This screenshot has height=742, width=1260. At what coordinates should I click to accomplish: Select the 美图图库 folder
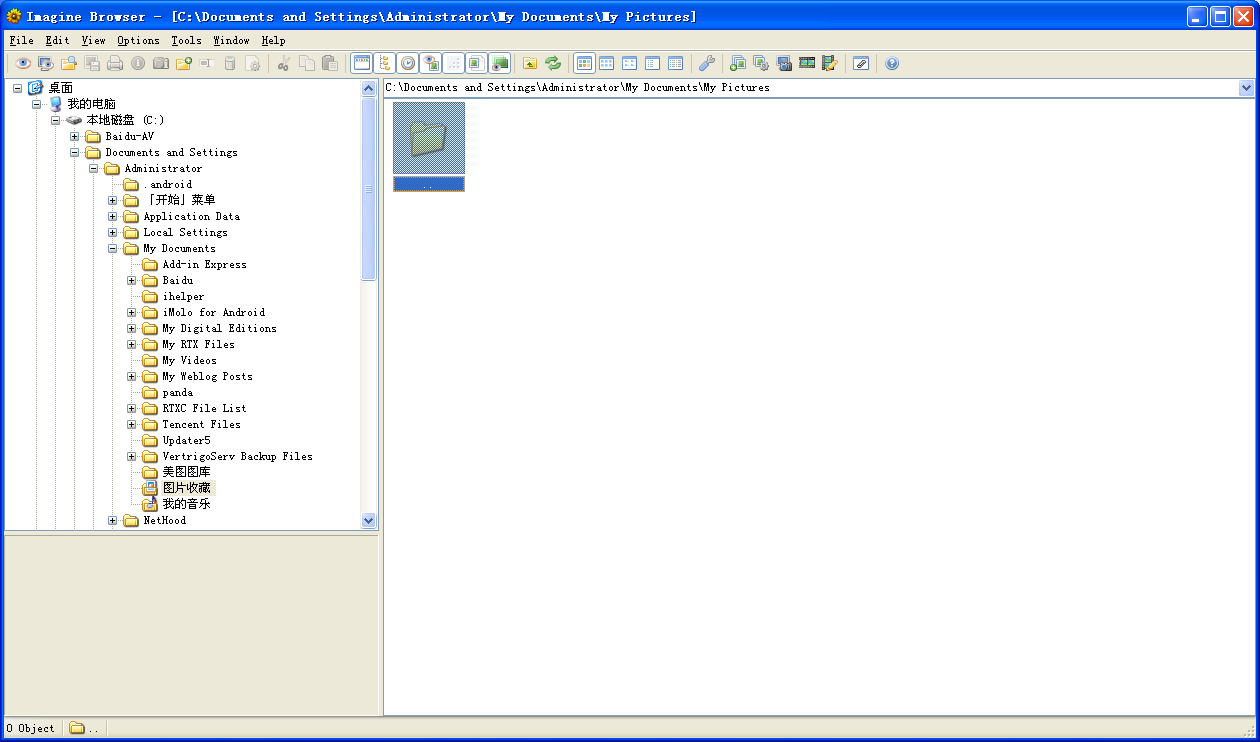pos(186,472)
